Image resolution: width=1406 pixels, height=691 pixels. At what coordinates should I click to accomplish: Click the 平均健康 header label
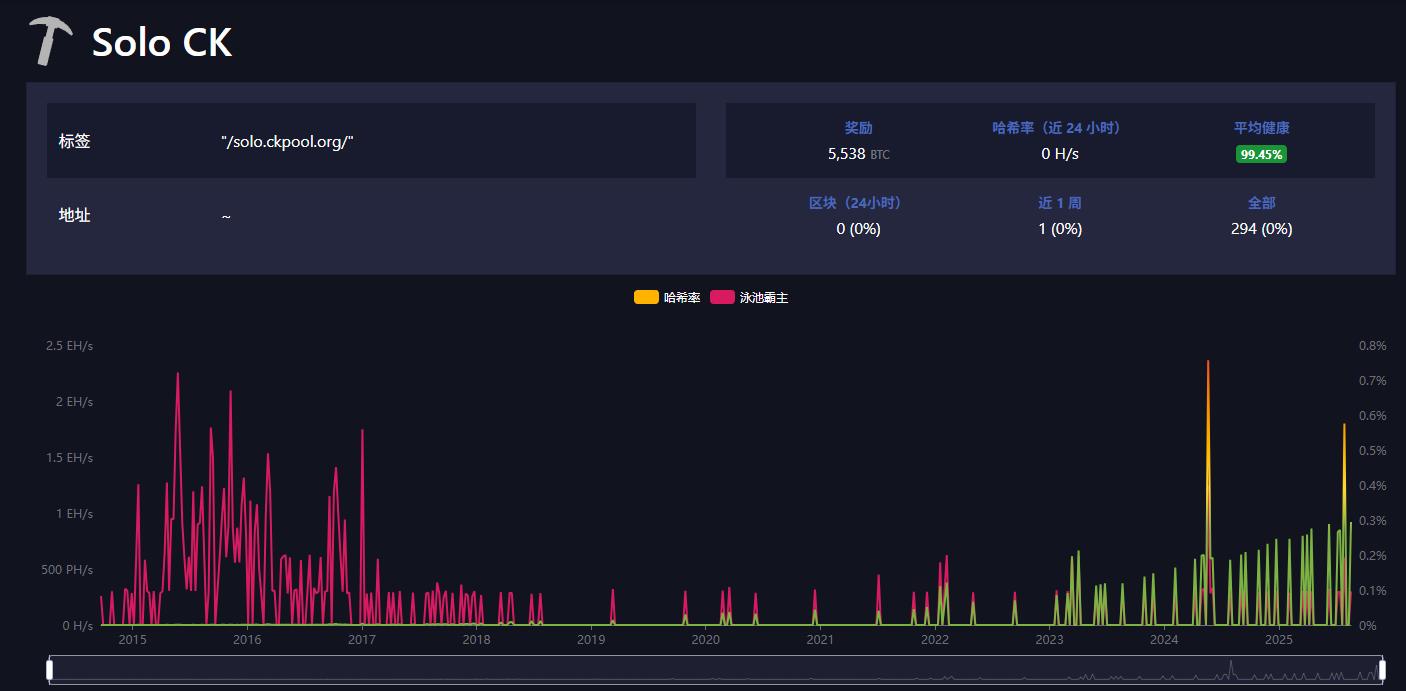(x=1261, y=128)
